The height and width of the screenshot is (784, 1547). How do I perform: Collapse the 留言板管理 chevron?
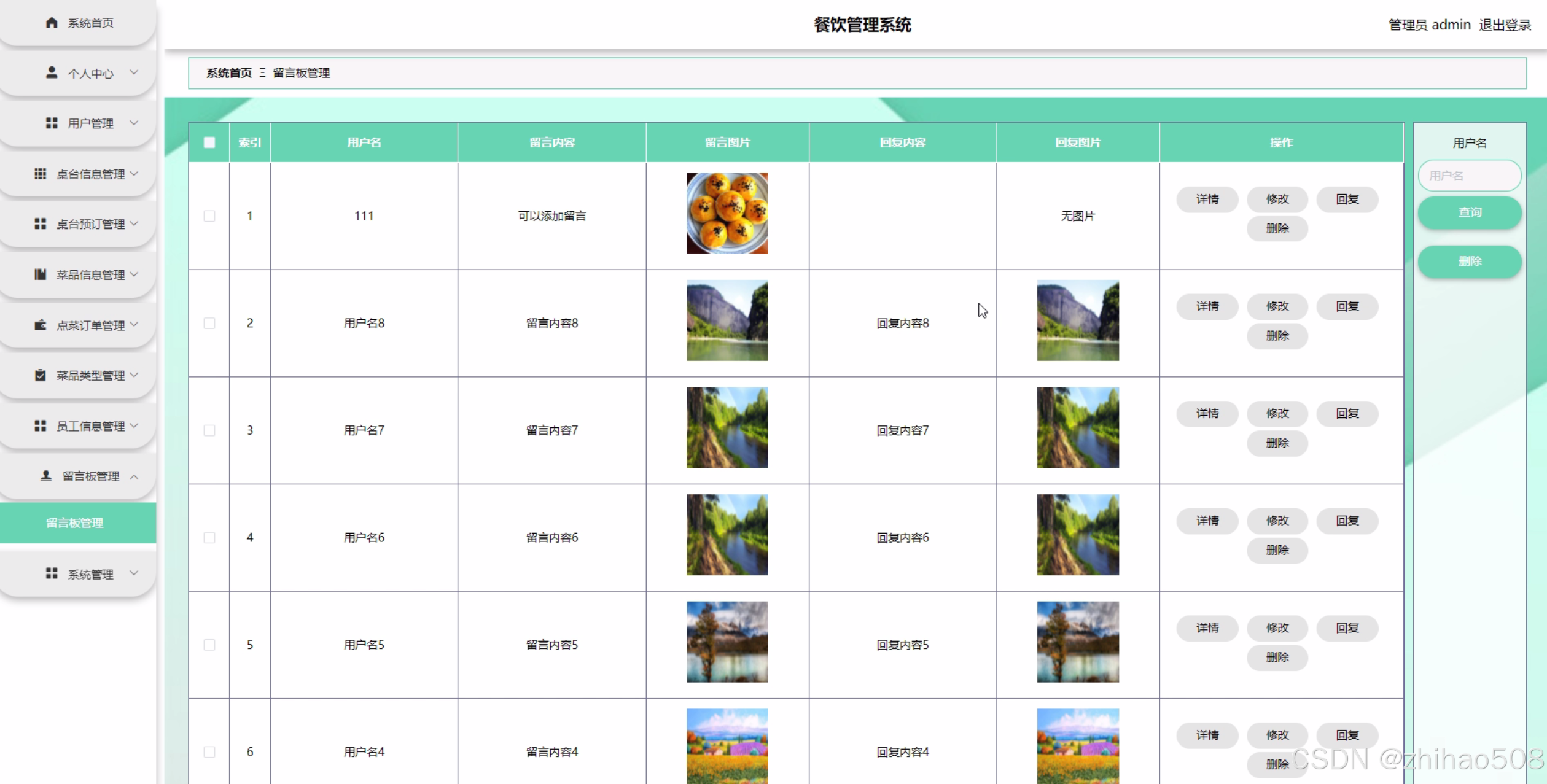pos(134,476)
